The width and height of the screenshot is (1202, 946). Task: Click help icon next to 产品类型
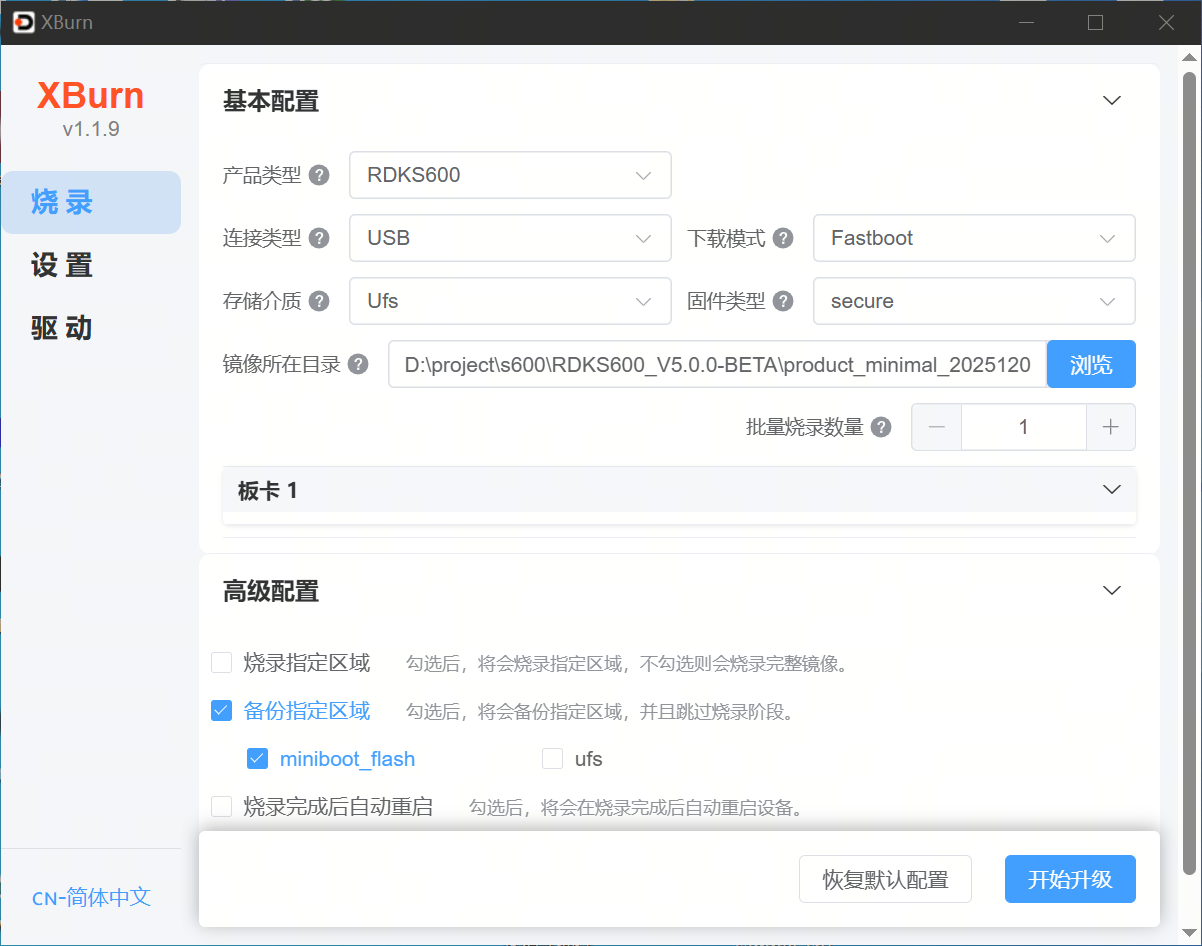coord(319,175)
